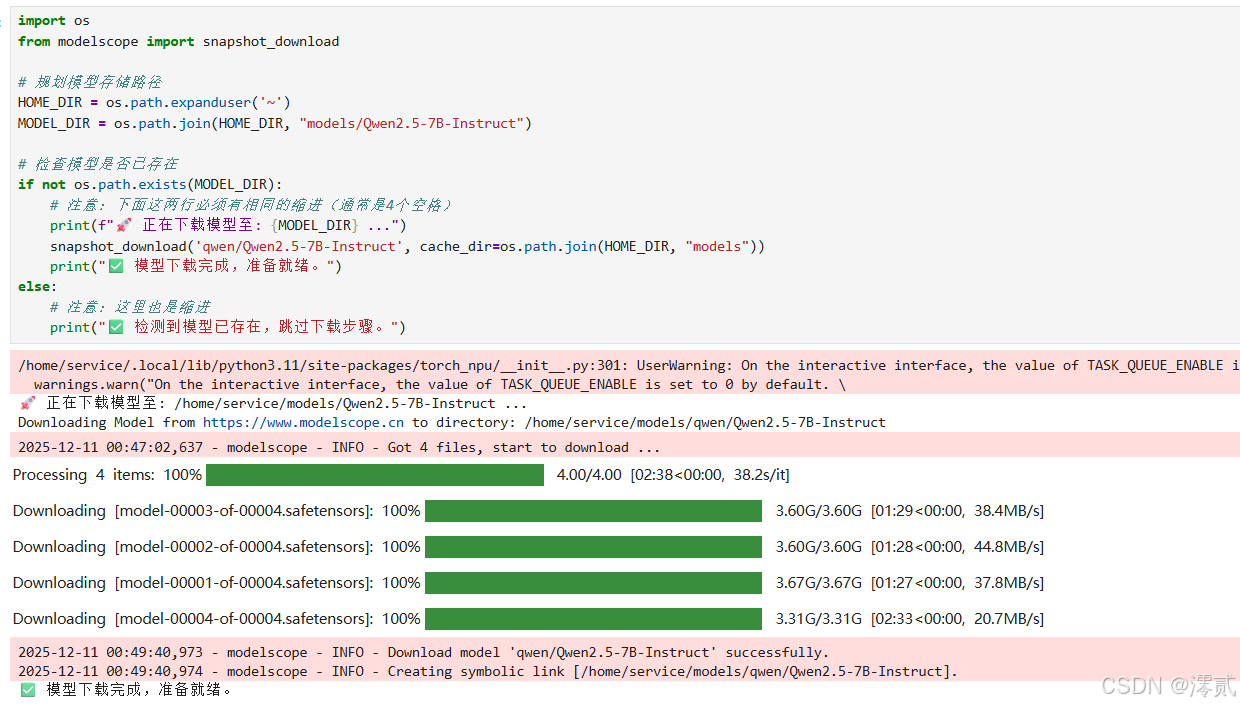Click the HOME_DIR assignment line
Image resolution: width=1240 pixels, height=705 pixels.
tap(154, 102)
